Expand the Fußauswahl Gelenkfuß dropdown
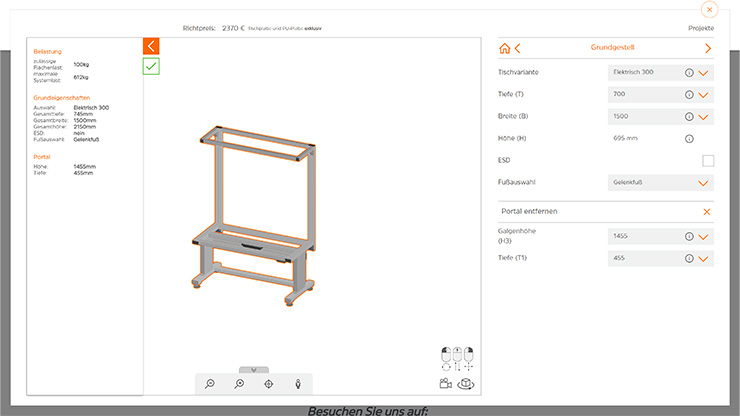 pyautogui.click(x=705, y=183)
